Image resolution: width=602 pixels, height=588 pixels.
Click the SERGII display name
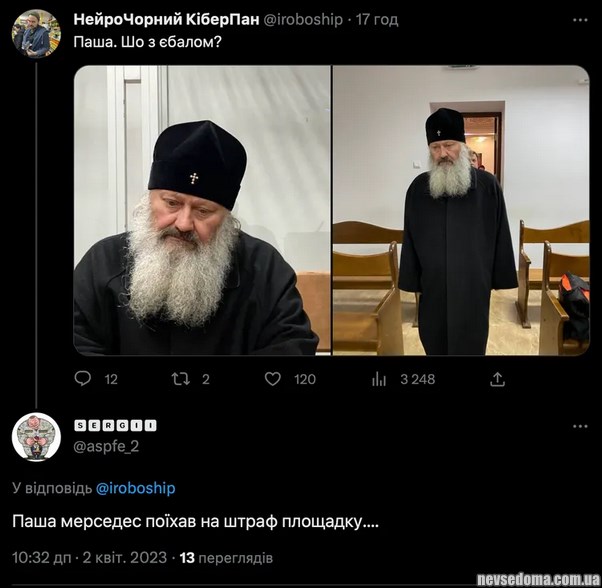pyautogui.click(x=115, y=425)
